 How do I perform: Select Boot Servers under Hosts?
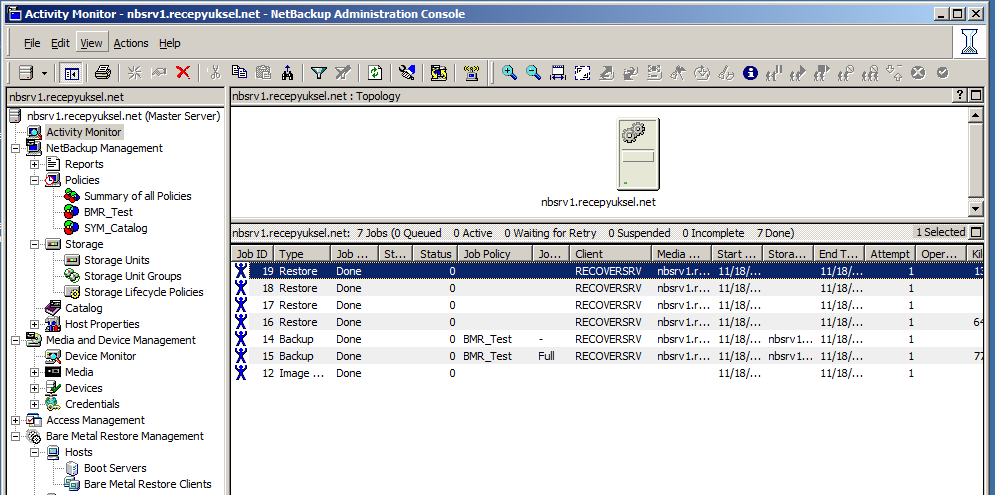115,468
